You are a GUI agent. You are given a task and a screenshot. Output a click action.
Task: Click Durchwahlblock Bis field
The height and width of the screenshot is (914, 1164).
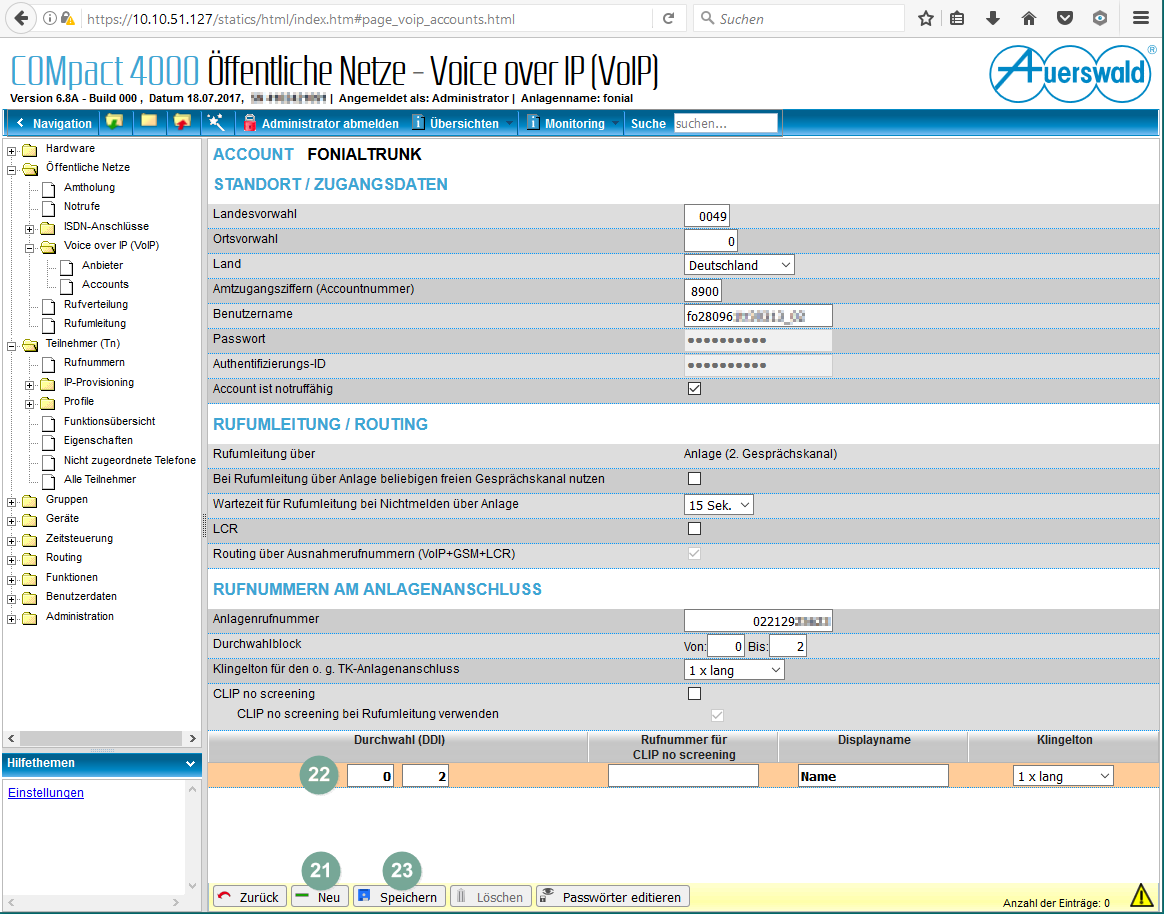click(x=788, y=646)
